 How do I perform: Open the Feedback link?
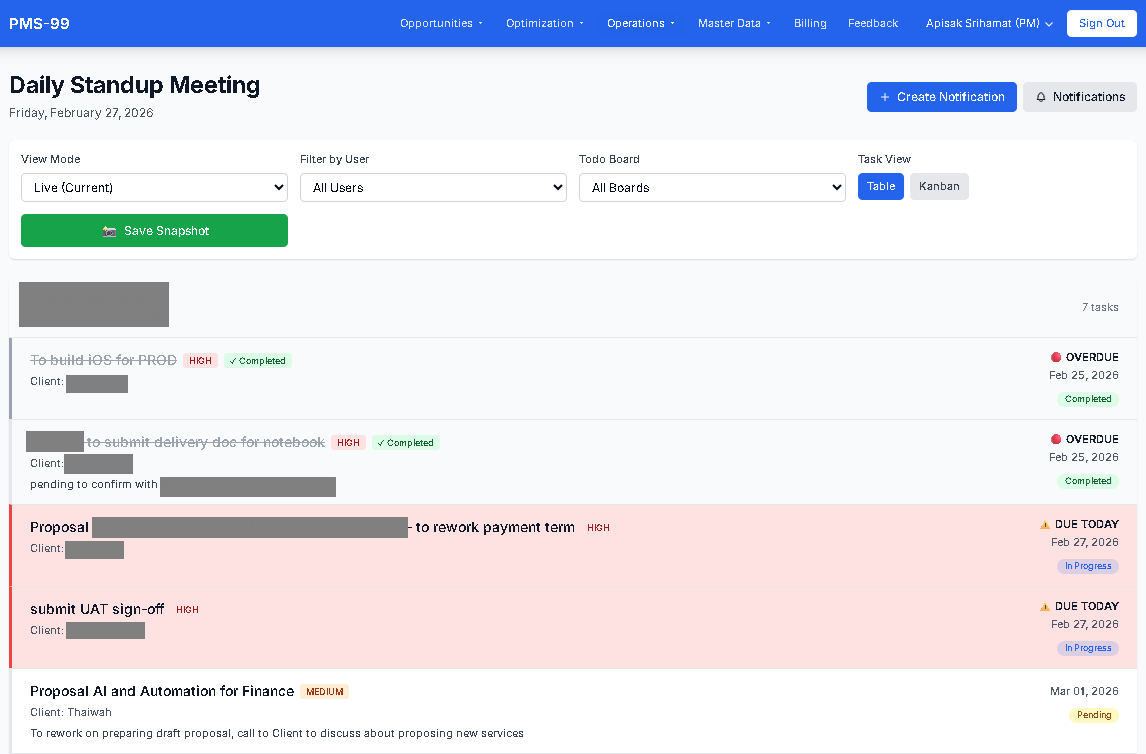(x=873, y=23)
